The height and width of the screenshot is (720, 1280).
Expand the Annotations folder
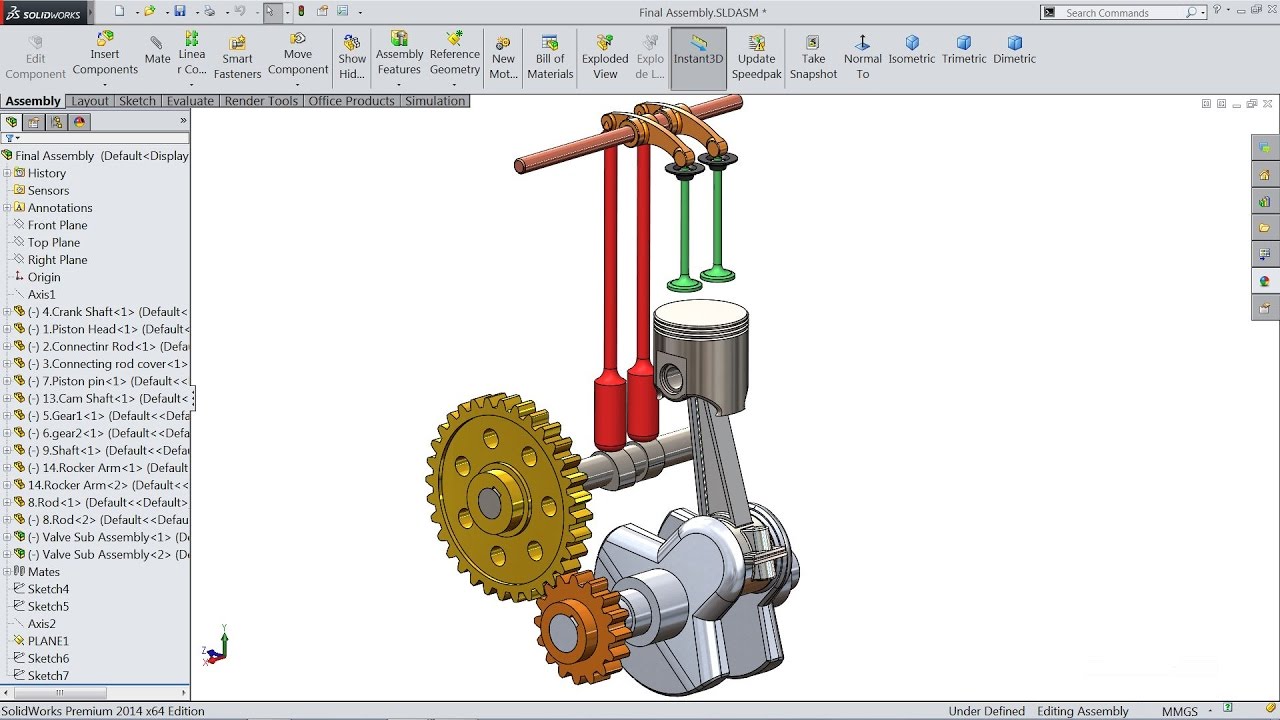tap(7, 208)
